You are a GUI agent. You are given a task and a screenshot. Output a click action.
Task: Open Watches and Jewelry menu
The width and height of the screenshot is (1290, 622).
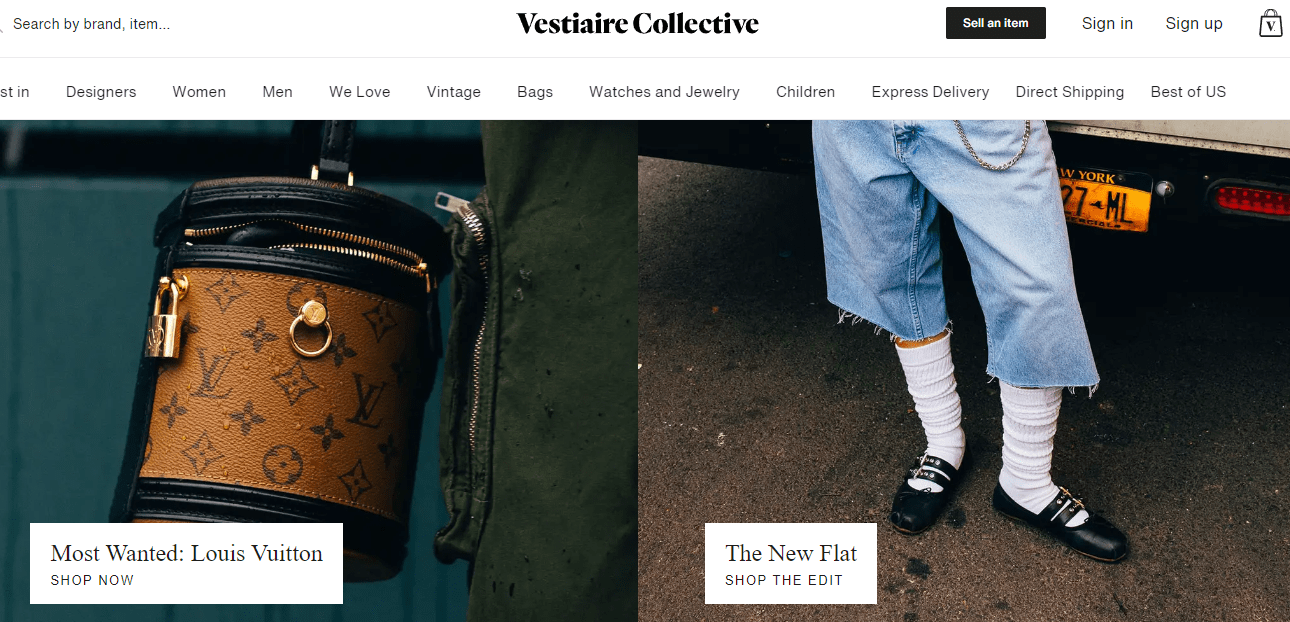click(664, 92)
